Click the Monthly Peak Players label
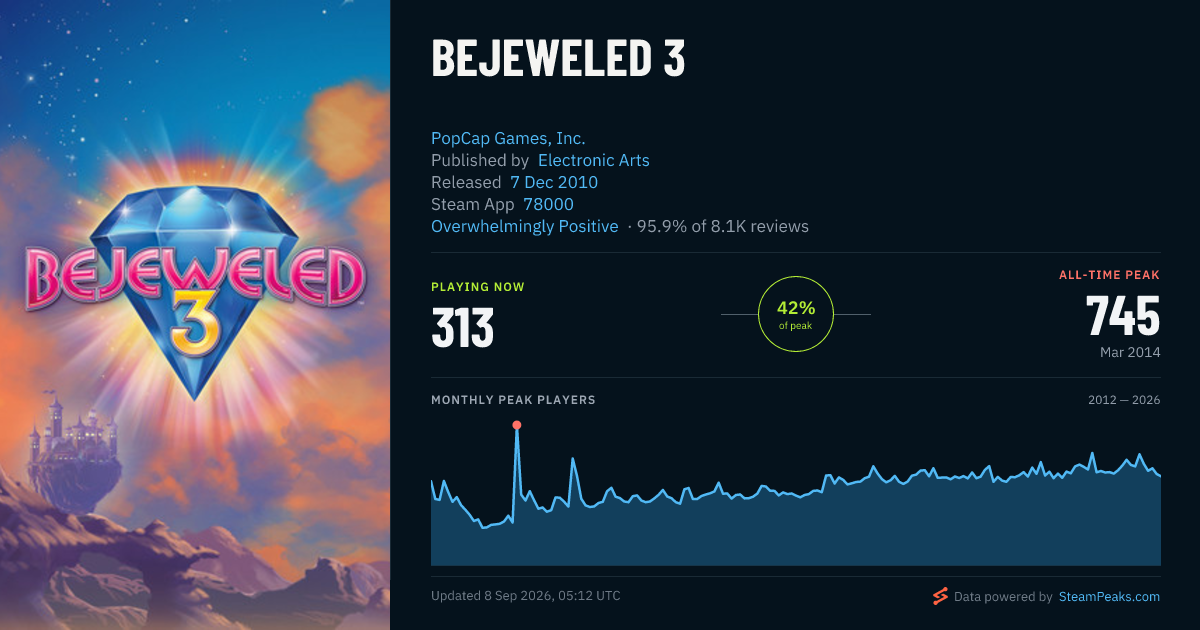The image size is (1200, 630). 513,400
